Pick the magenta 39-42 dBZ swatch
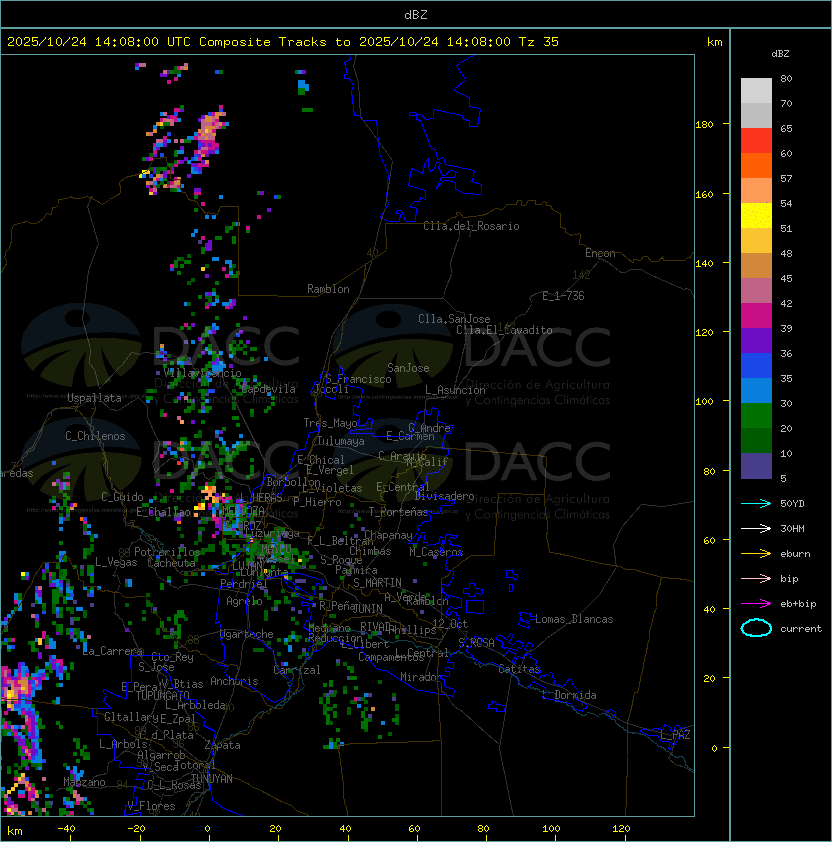Screen dimensions: 832x842 tap(756, 316)
